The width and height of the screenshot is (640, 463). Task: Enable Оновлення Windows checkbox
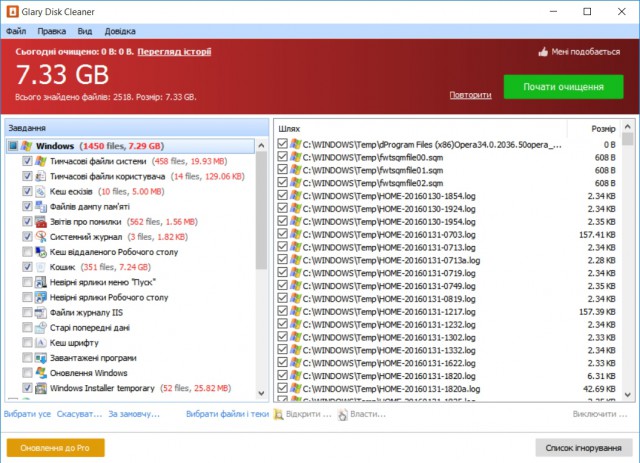(x=27, y=372)
